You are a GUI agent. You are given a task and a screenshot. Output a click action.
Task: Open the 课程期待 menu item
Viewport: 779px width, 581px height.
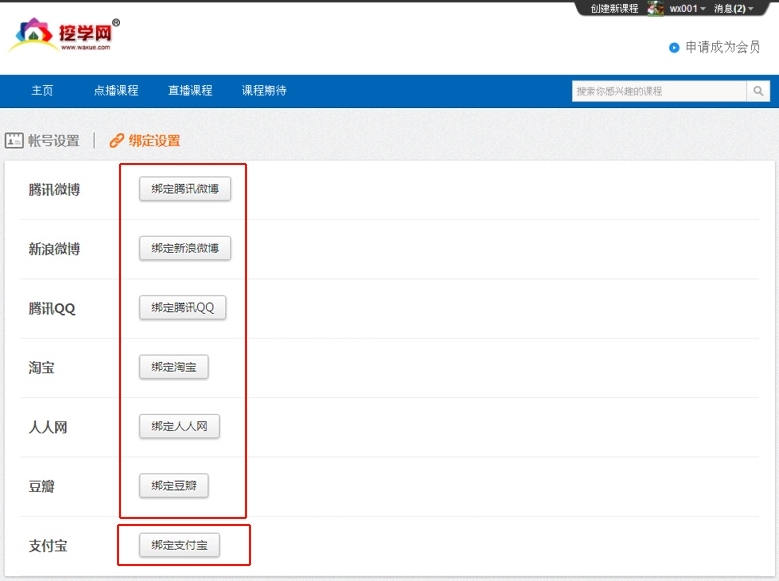pyautogui.click(x=264, y=90)
